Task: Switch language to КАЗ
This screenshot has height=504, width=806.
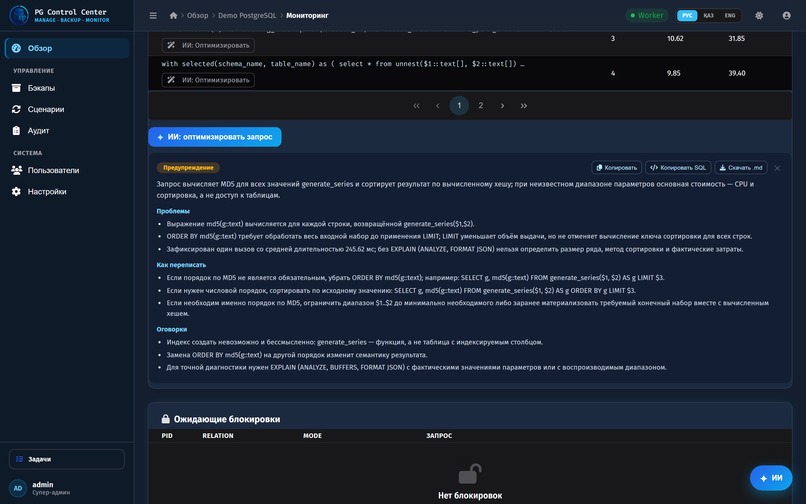Action: click(708, 15)
